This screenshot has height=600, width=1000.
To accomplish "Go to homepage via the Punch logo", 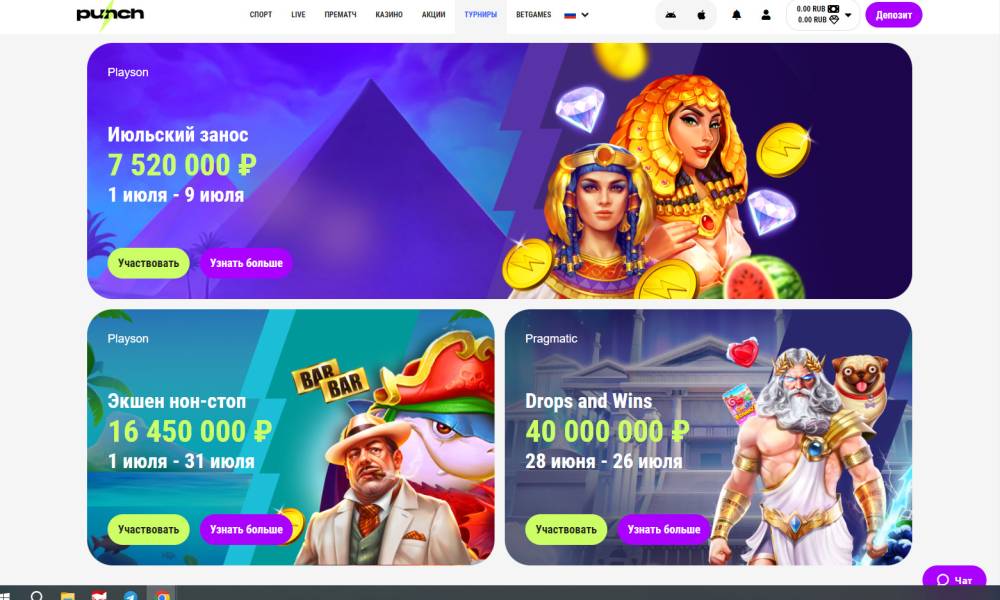I will coord(110,14).
